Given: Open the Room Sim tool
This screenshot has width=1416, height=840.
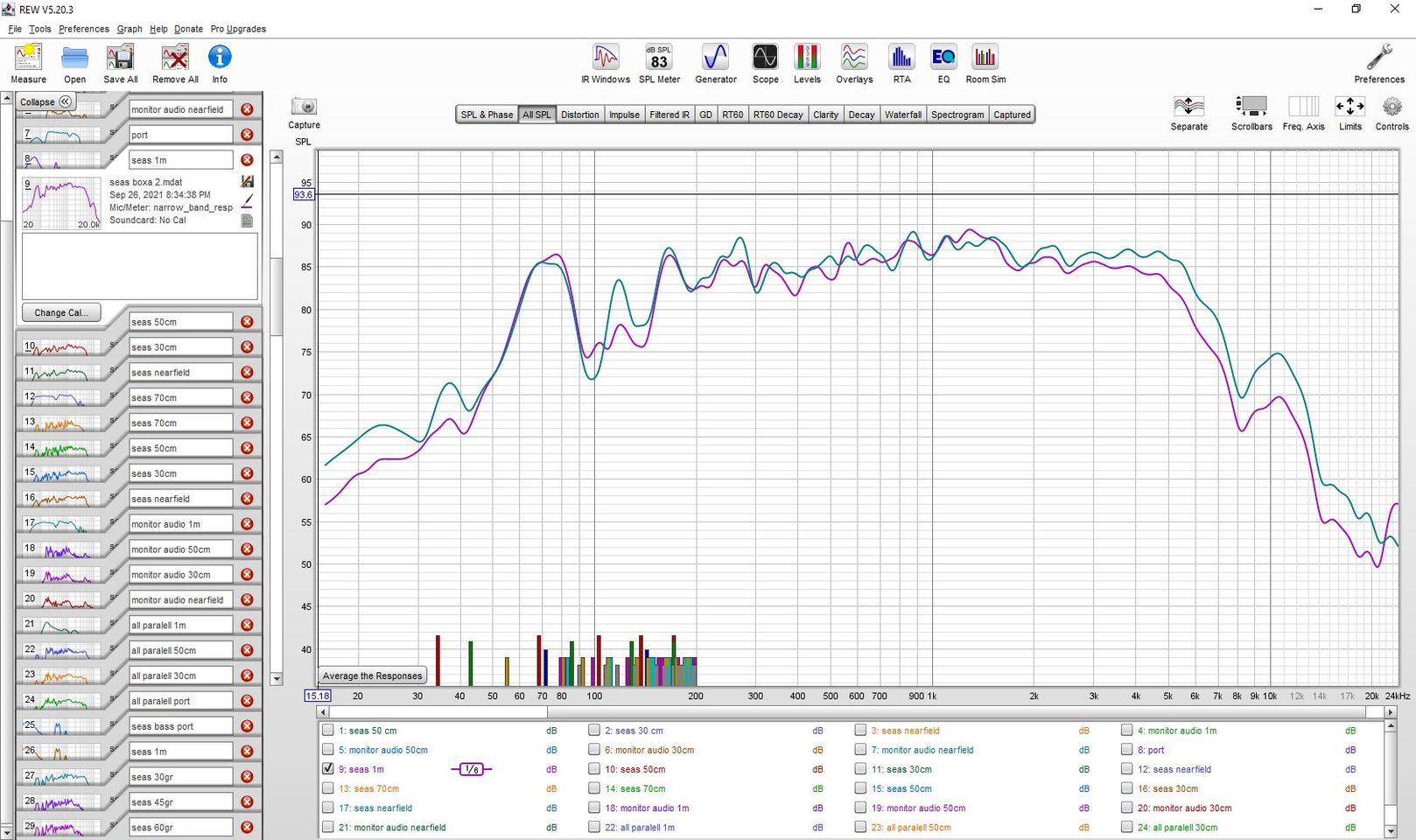Looking at the screenshot, I should pos(985,64).
